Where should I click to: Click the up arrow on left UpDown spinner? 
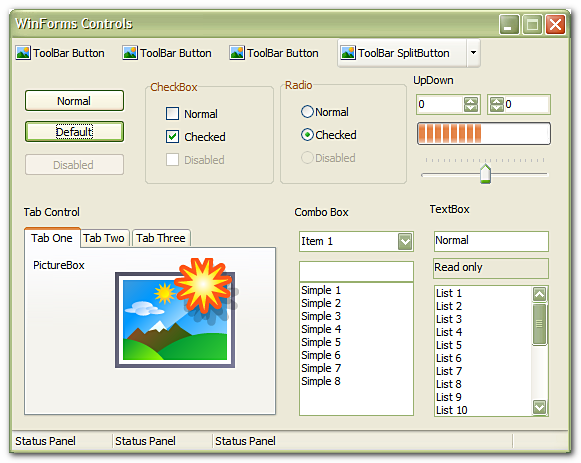pos(471,101)
